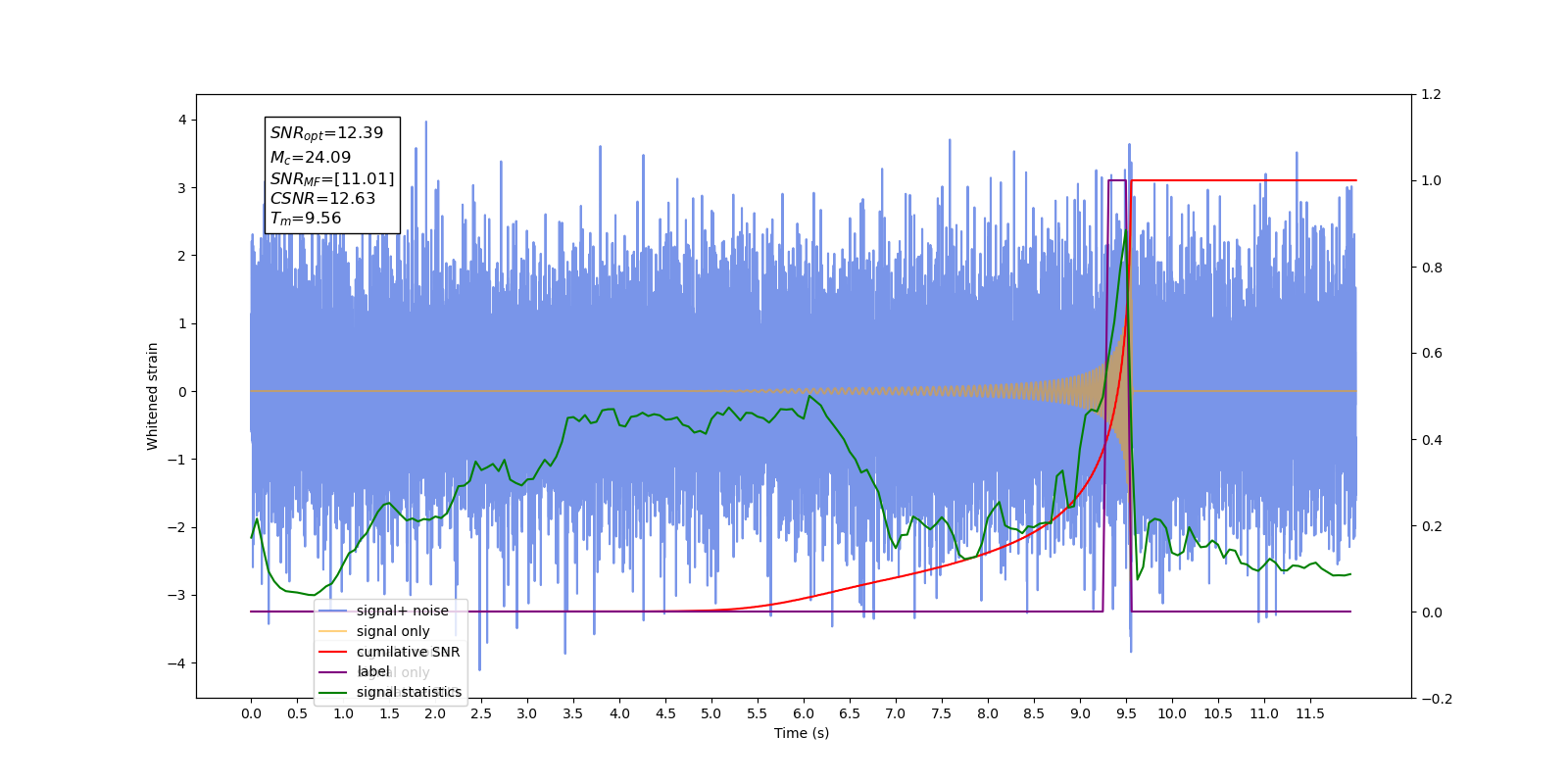Click the 0.4 tick on the right axis
The image size is (1568, 784).
(x=1432, y=440)
